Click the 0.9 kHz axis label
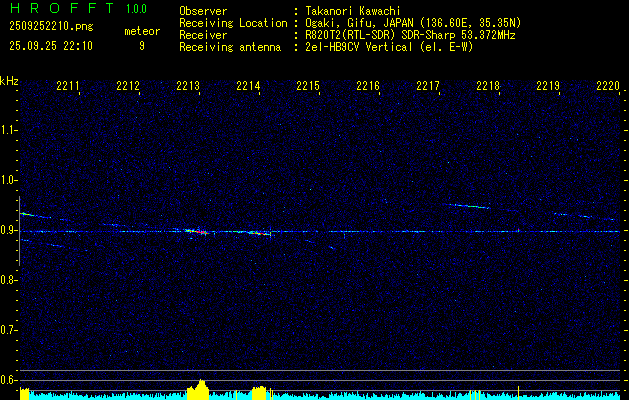This screenshot has height=400, width=629. point(8,230)
